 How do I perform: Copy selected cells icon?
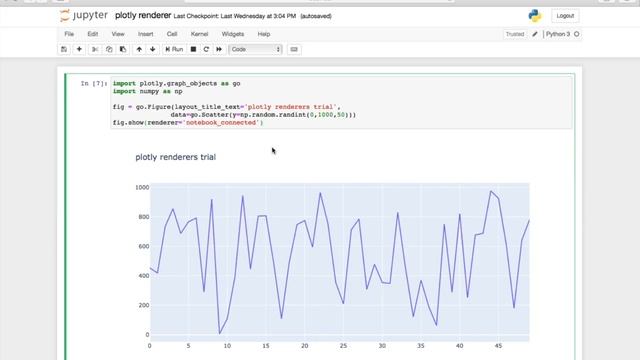coord(109,49)
